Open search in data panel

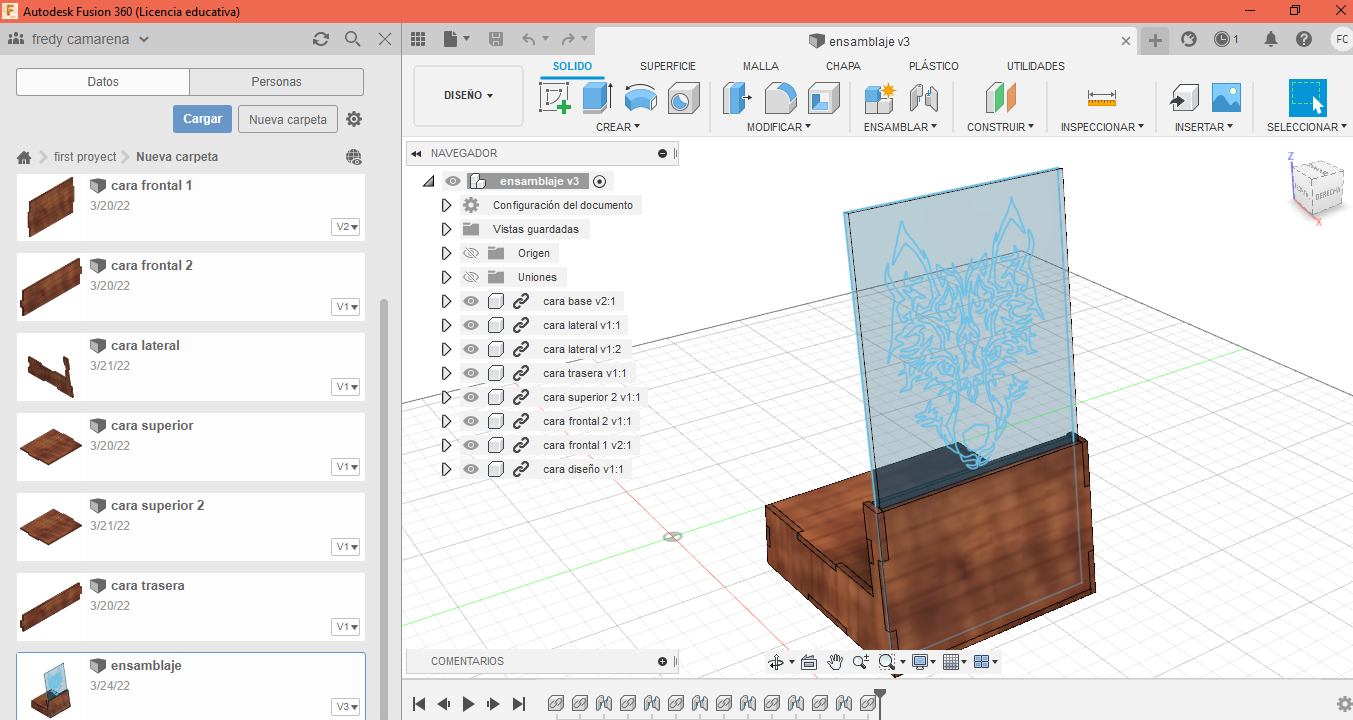[x=352, y=39]
